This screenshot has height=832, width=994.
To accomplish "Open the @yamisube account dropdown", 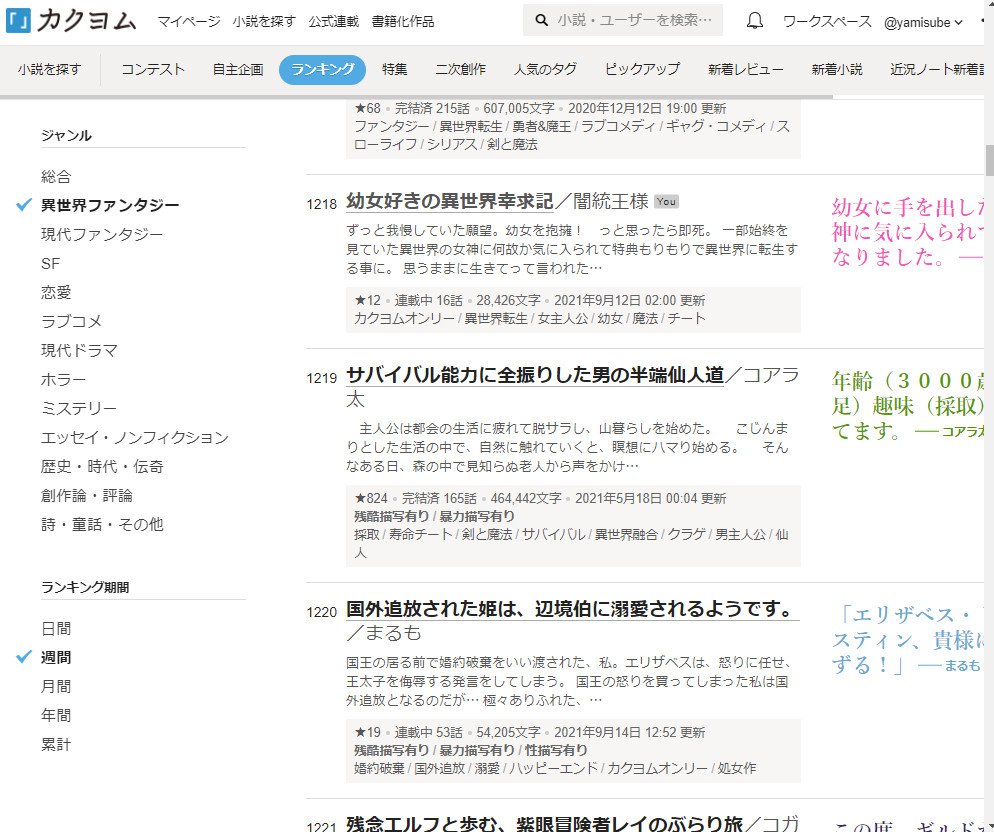I will coord(923,22).
